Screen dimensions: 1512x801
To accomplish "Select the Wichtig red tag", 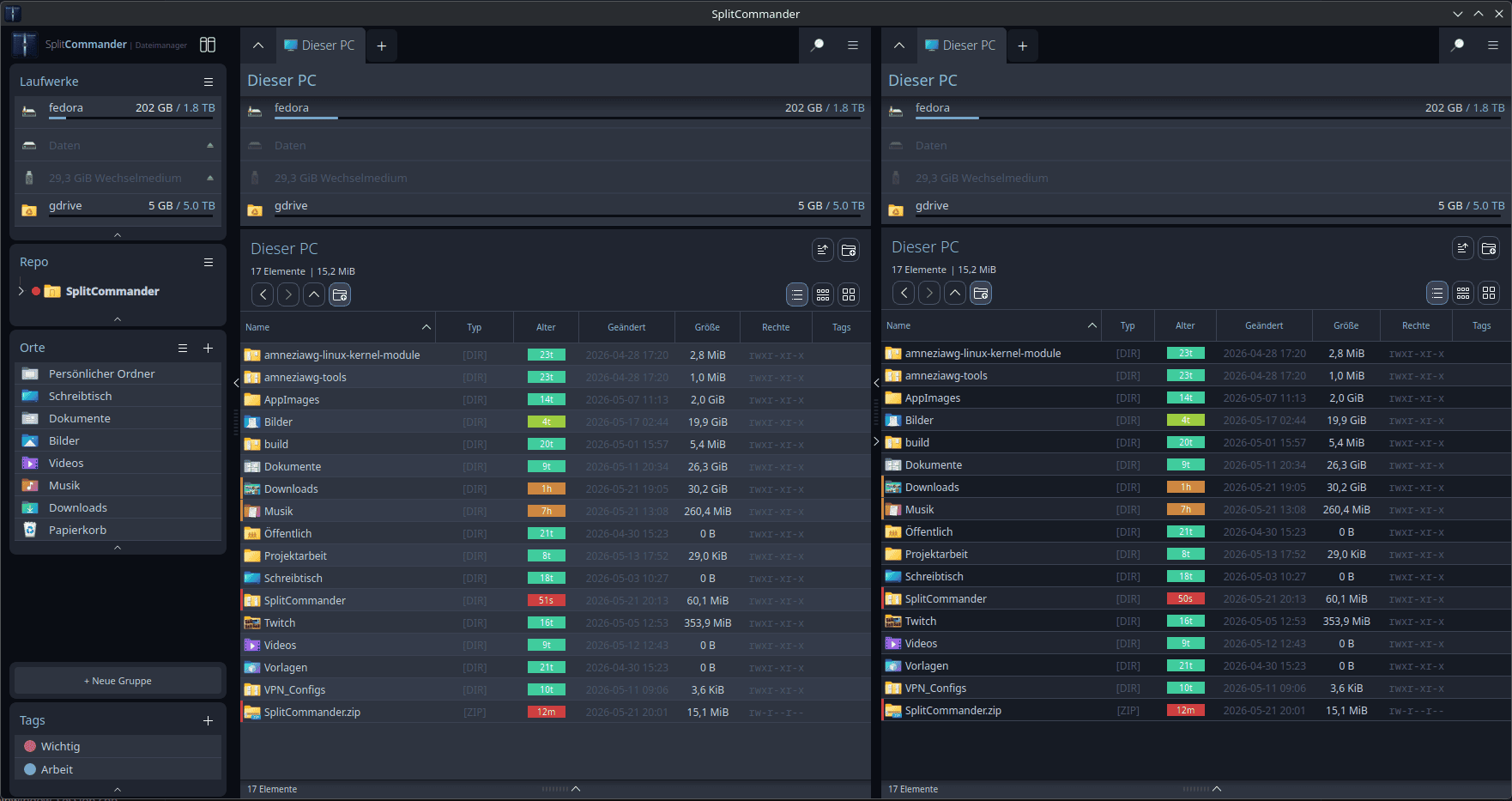I will pos(118,746).
